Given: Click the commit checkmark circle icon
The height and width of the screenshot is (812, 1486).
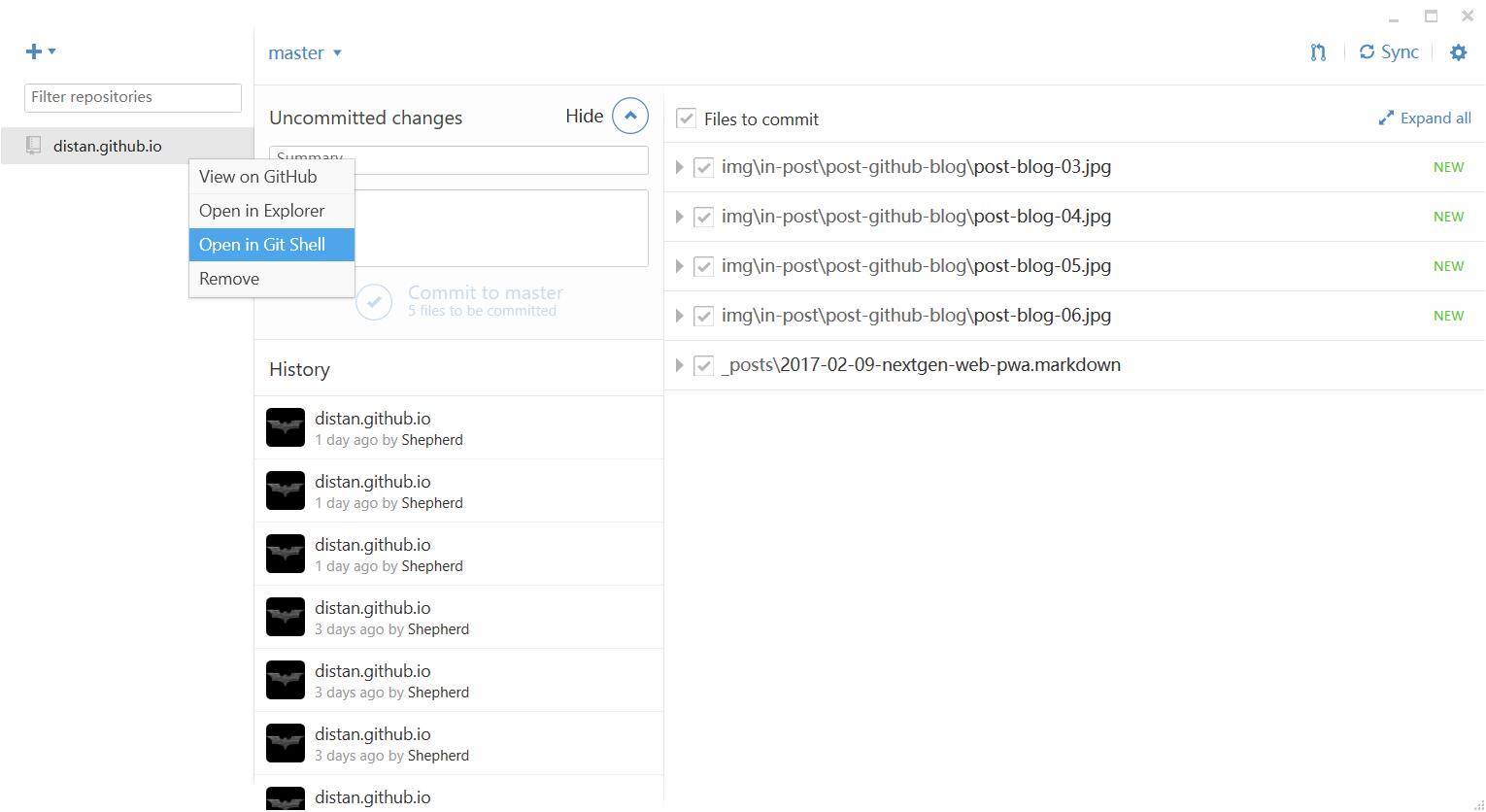Looking at the screenshot, I should tap(374, 301).
